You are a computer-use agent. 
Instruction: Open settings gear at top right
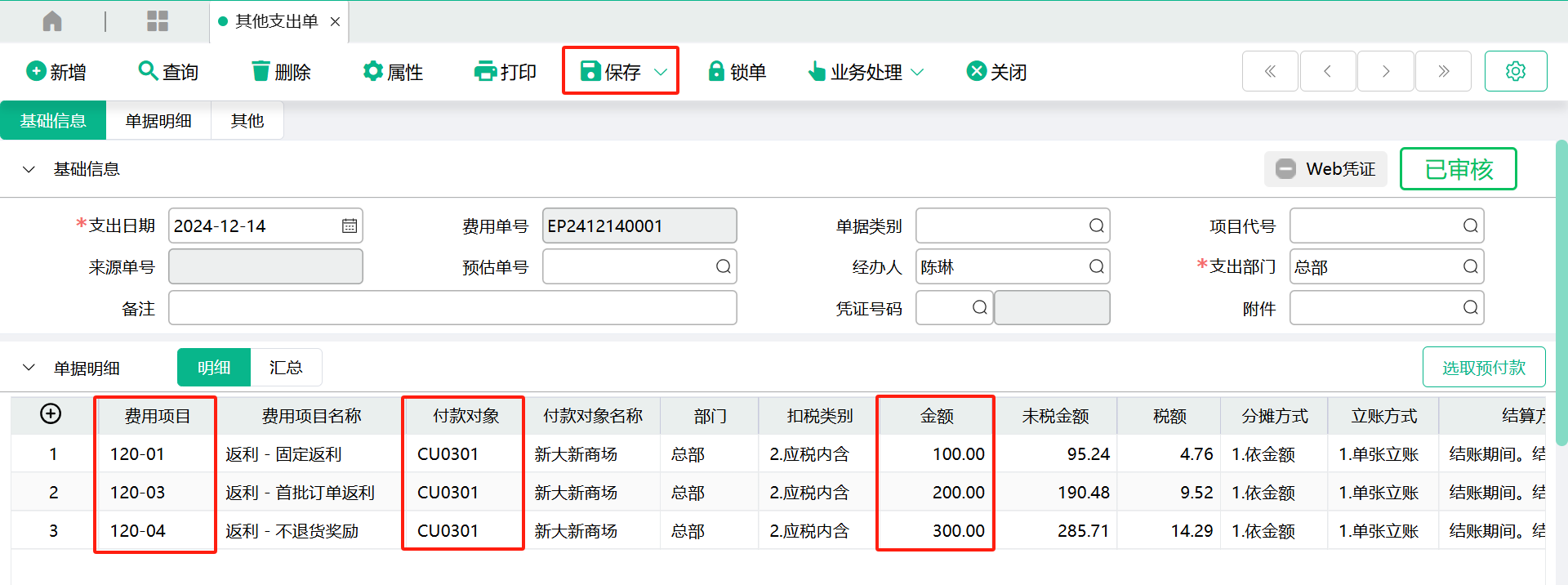click(1515, 71)
